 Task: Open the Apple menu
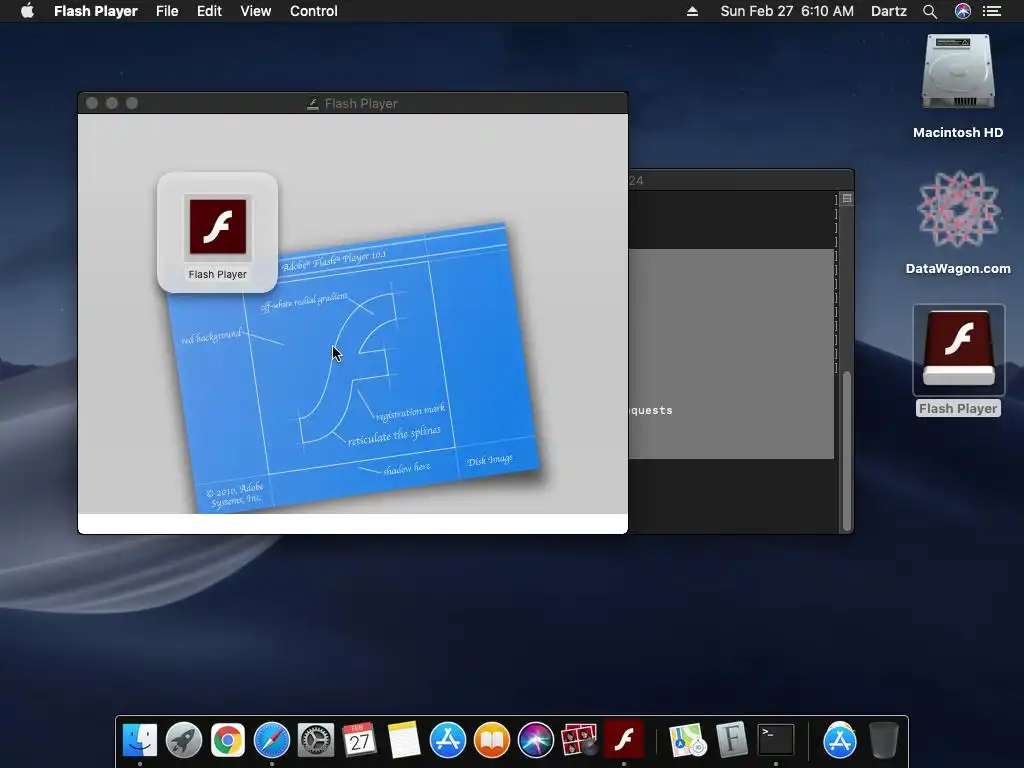(27, 11)
